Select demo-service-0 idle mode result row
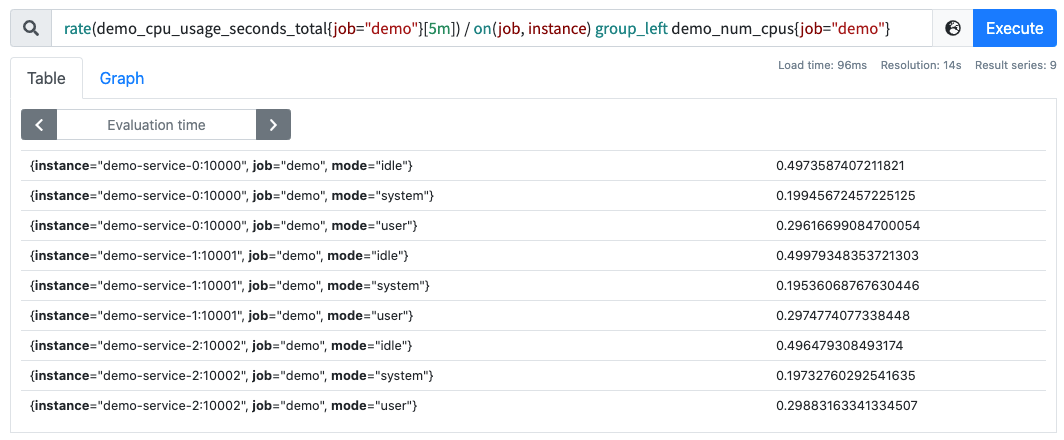The height and width of the screenshot is (440, 1064). [x=533, y=166]
